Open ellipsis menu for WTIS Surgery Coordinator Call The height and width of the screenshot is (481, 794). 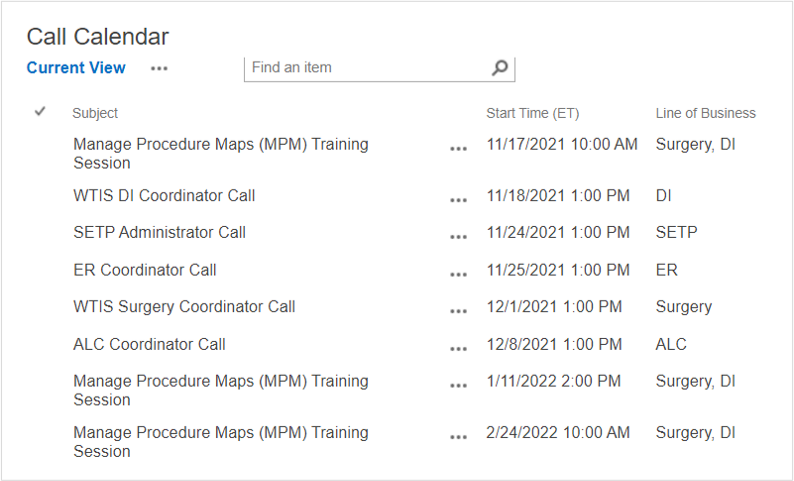(x=458, y=311)
